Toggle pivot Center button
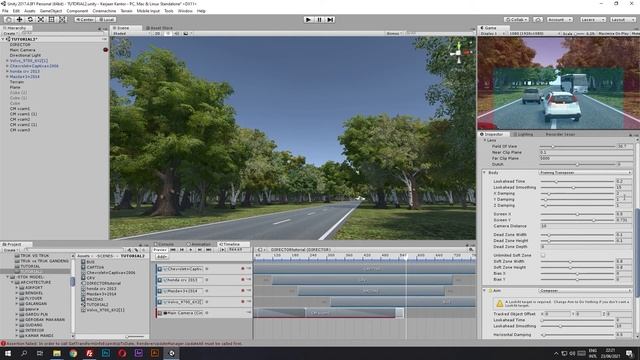The height and width of the screenshot is (360, 640). tap(84, 19)
